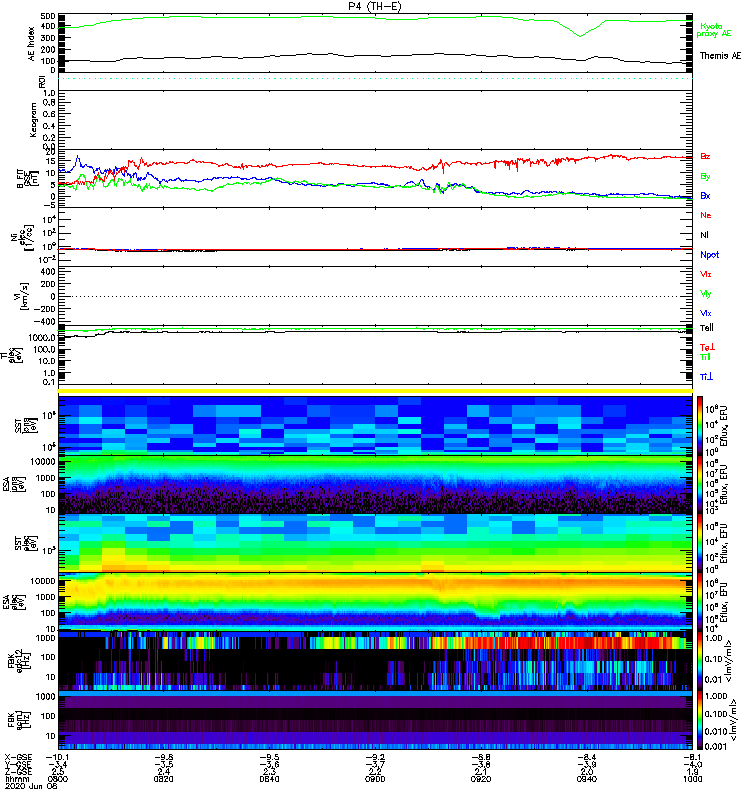
Task: Click the X-GSE value "-9.5"
Action: [269, 757]
